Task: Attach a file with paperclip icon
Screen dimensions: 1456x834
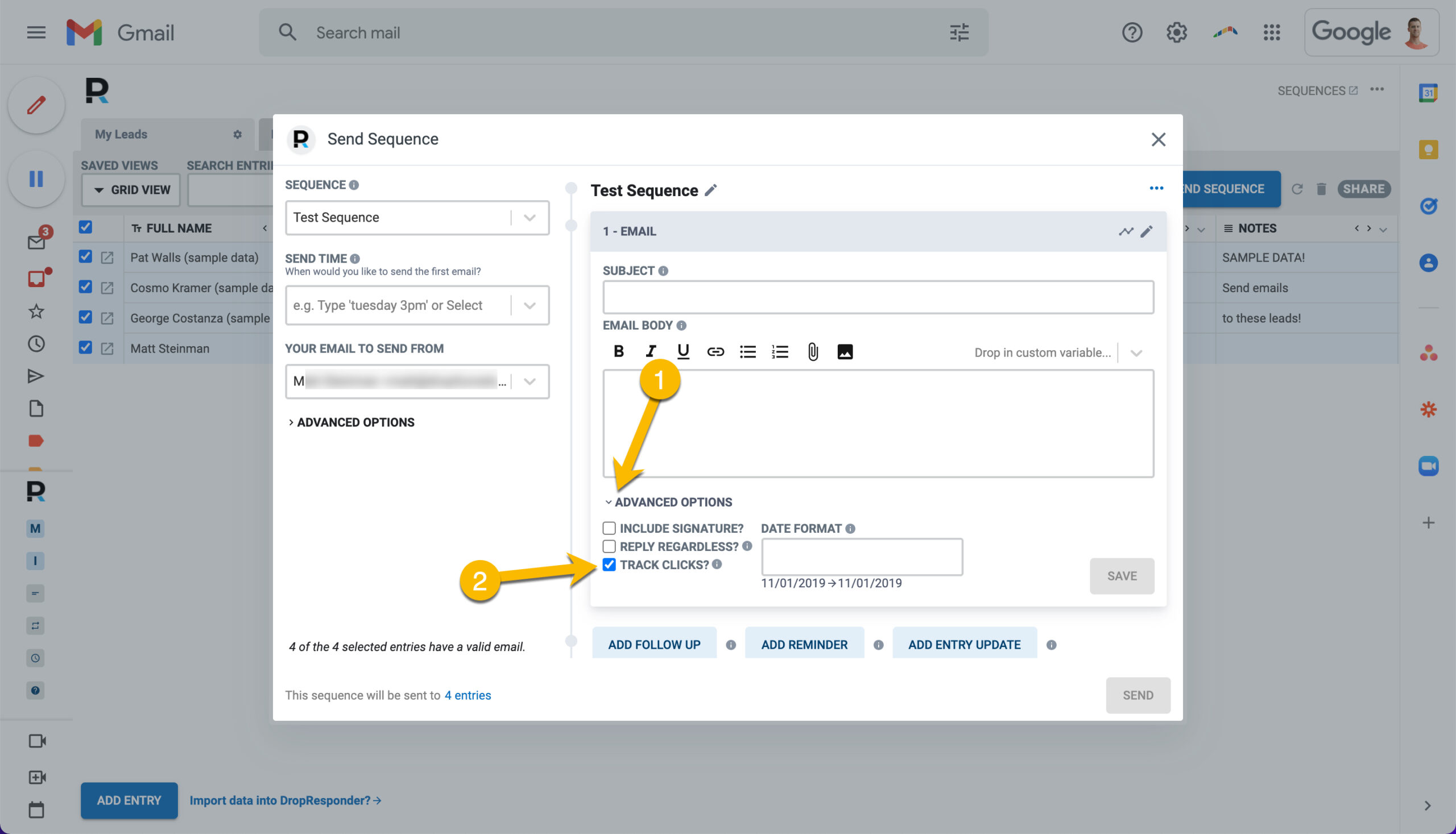Action: click(813, 351)
